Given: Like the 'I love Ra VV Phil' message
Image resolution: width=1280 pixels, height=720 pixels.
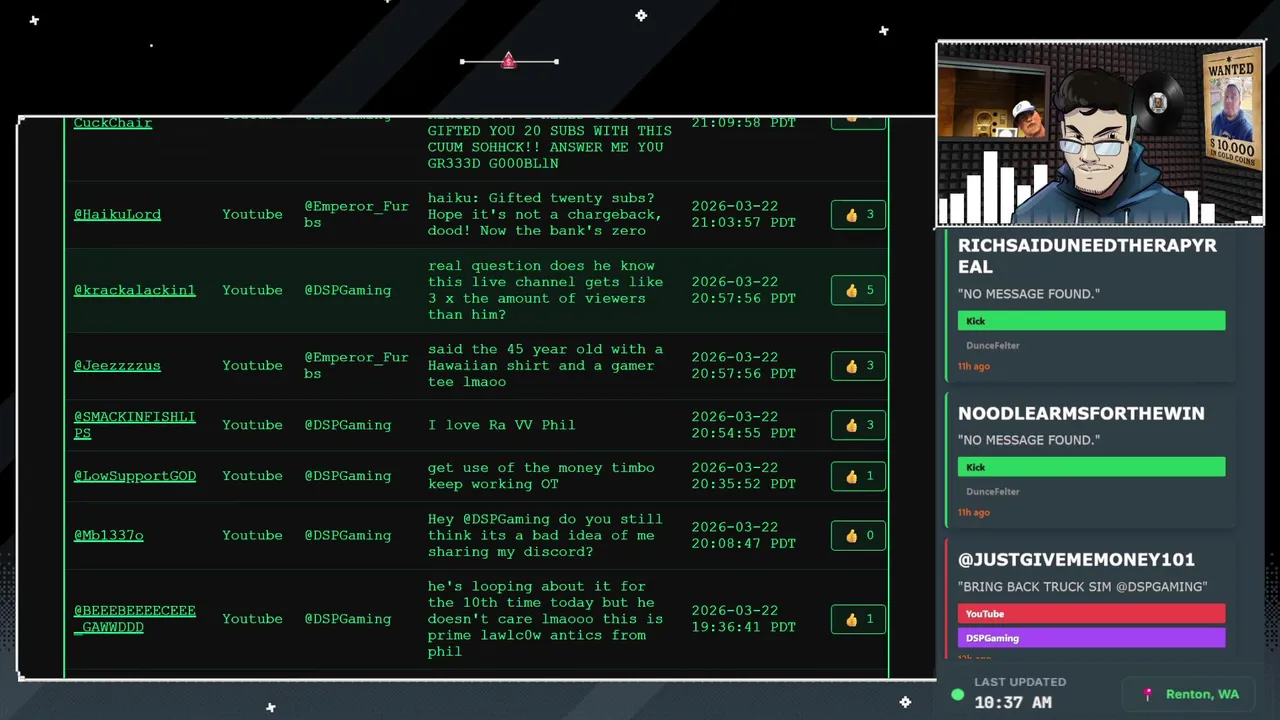Looking at the screenshot, I should tap(858, 425).
